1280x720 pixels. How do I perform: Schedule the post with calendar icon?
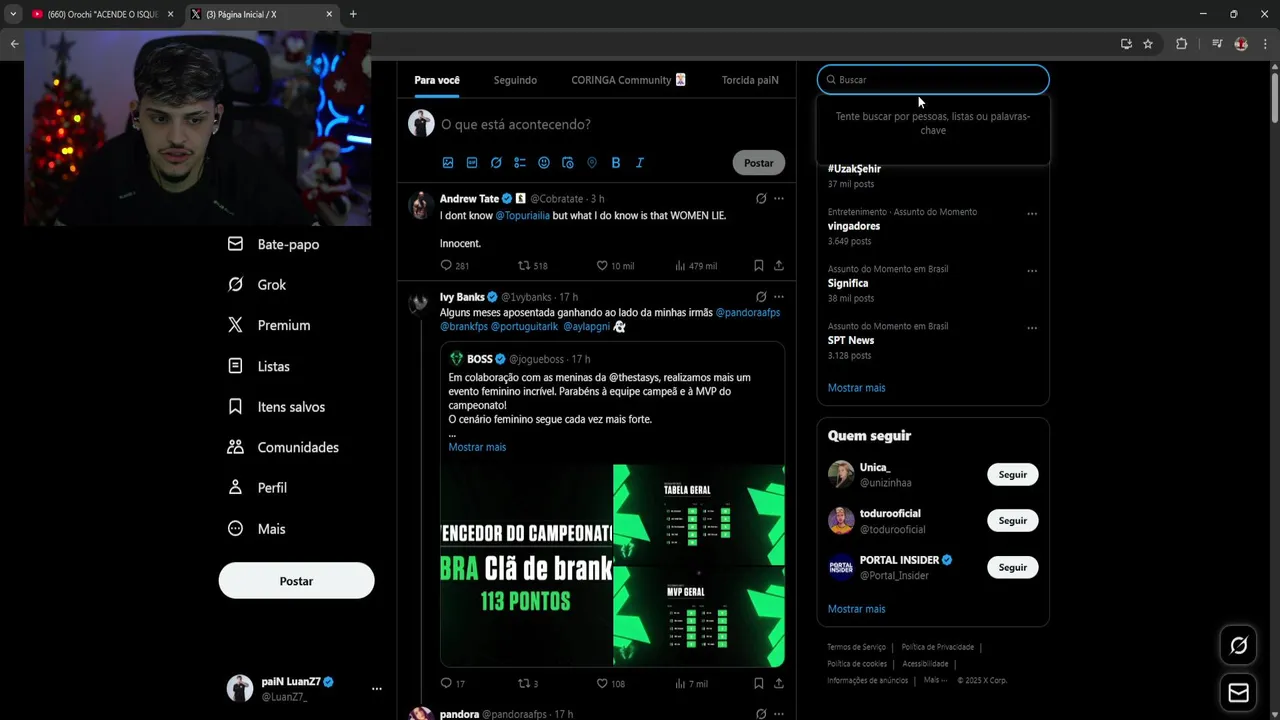568,163
